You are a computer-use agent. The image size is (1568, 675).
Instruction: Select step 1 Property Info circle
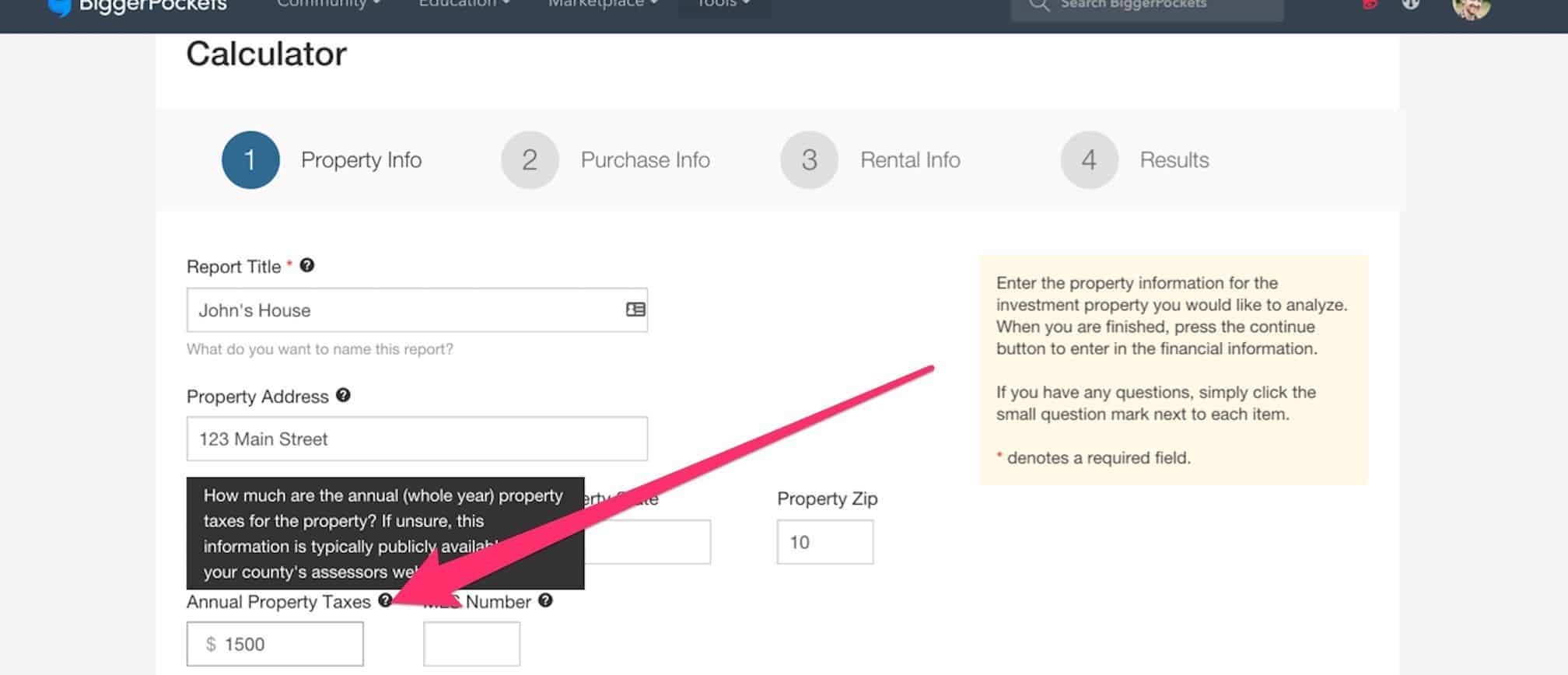(250, 160)
